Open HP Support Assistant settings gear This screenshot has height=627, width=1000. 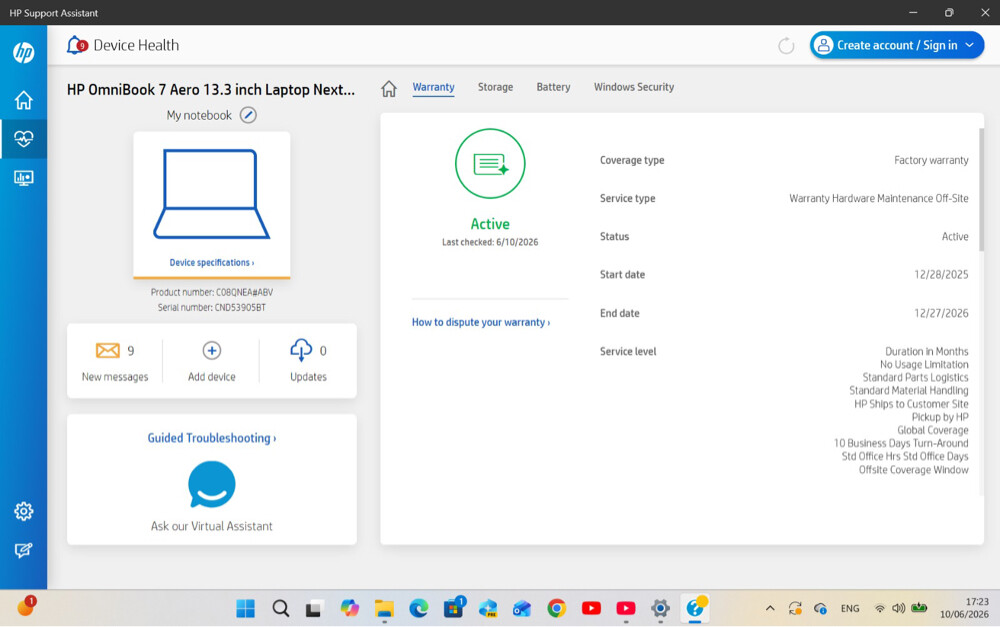24,511
